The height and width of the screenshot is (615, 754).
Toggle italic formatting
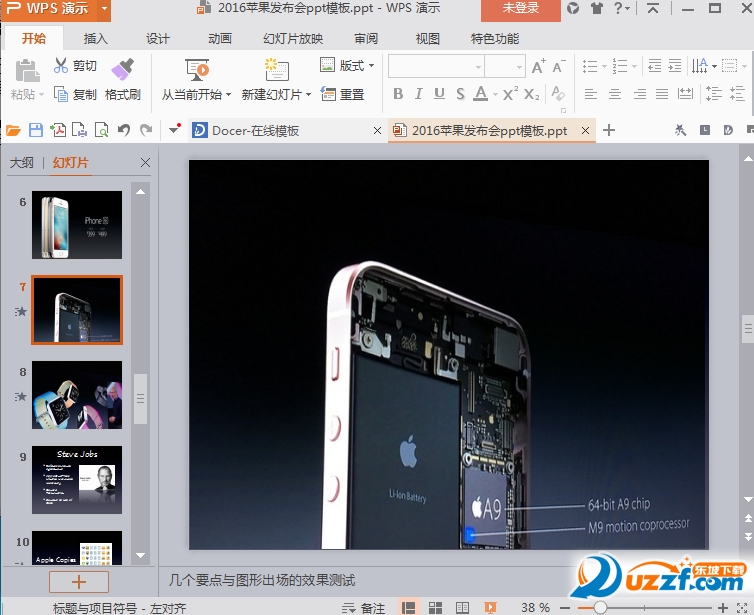[418, 94]
